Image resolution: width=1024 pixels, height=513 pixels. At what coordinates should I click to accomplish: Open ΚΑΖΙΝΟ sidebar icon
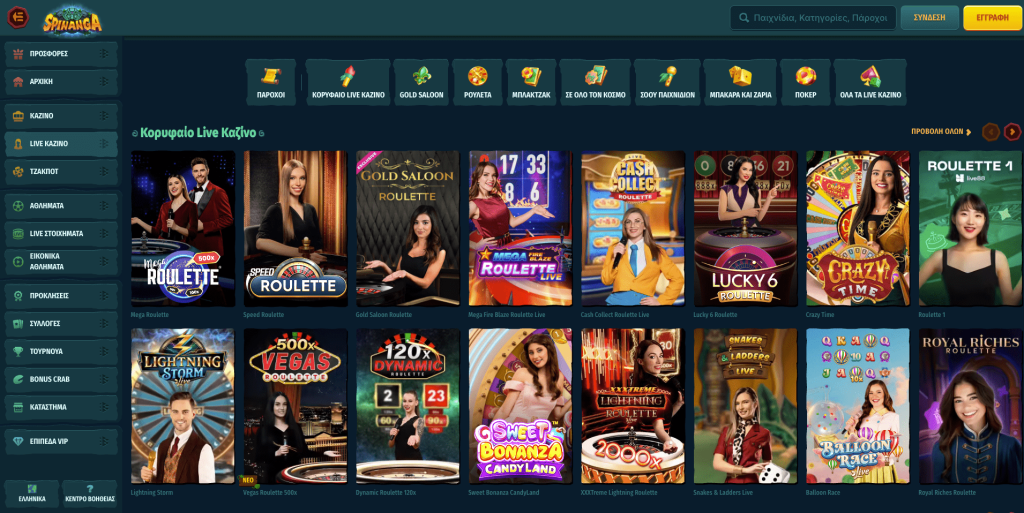pos(18,116)
